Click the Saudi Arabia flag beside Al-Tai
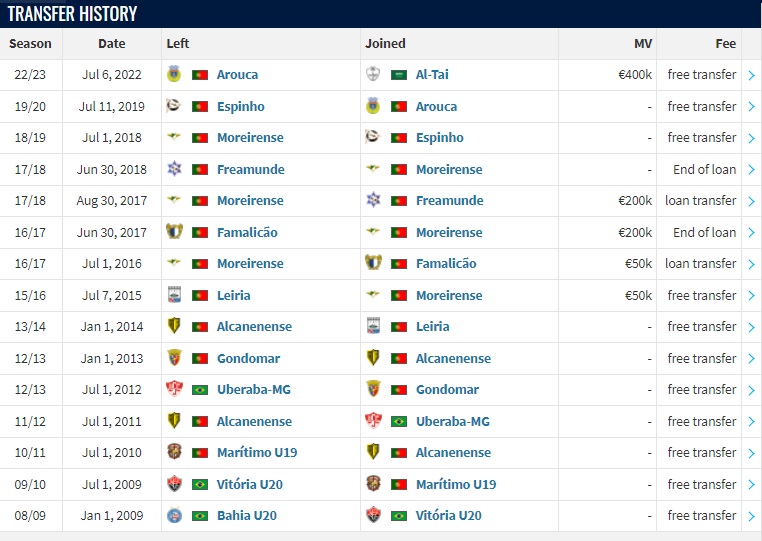Screen dimensions: 762x541 399,75
